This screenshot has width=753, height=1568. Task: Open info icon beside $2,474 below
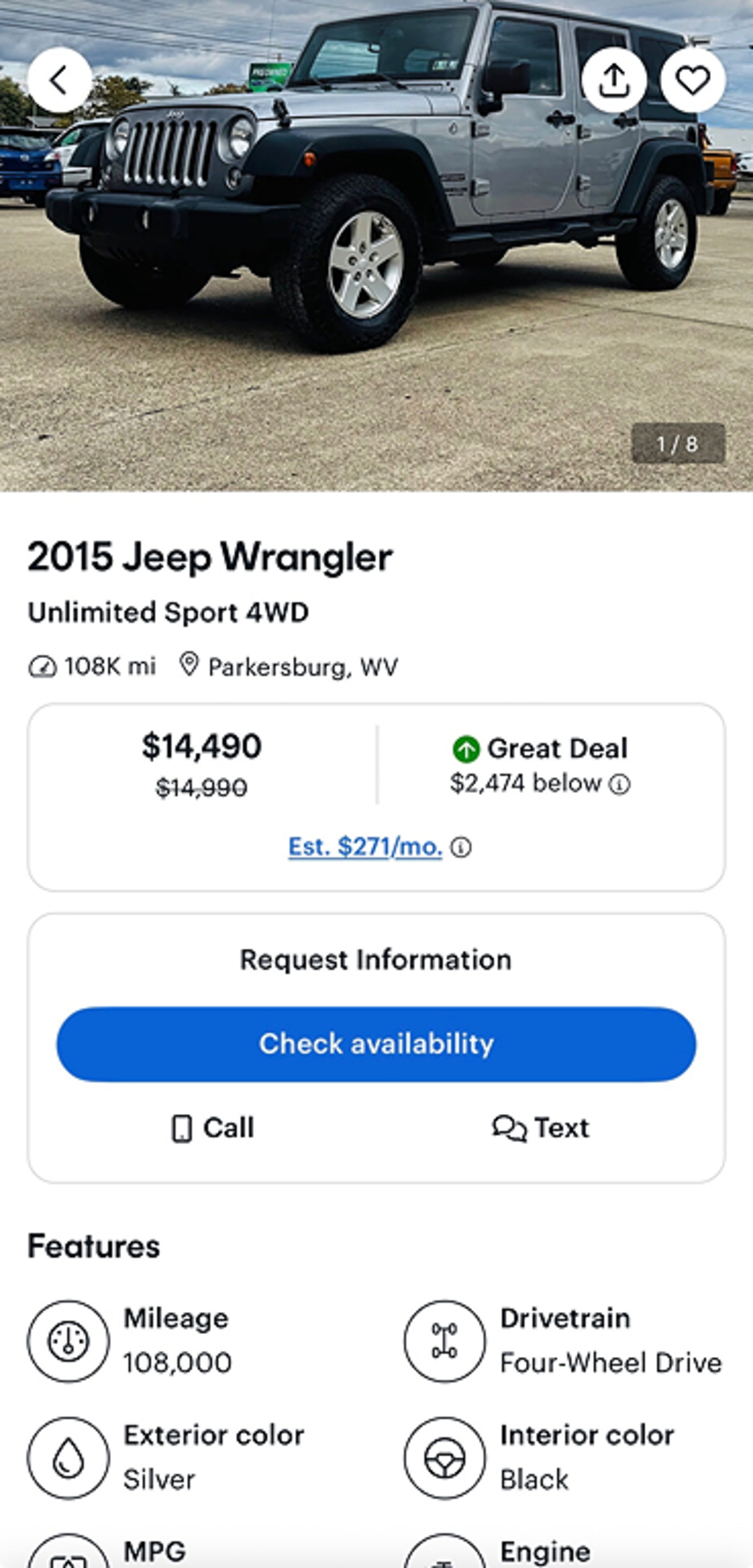(x=620, y=784)
